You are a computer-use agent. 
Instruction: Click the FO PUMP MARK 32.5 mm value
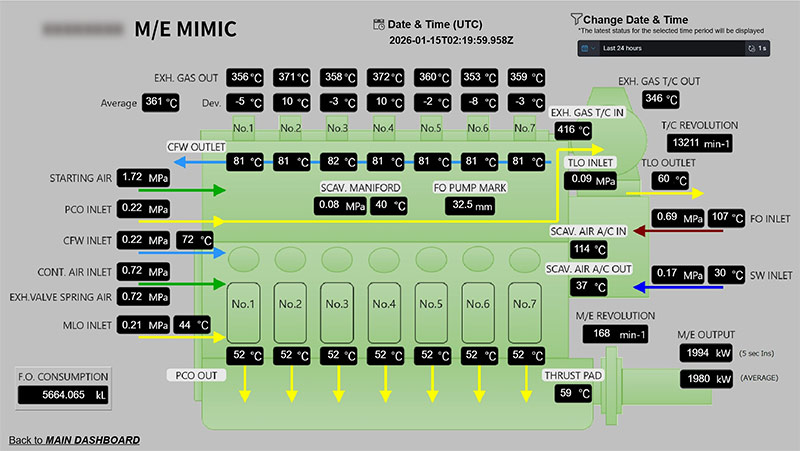[x=473, y=205]
